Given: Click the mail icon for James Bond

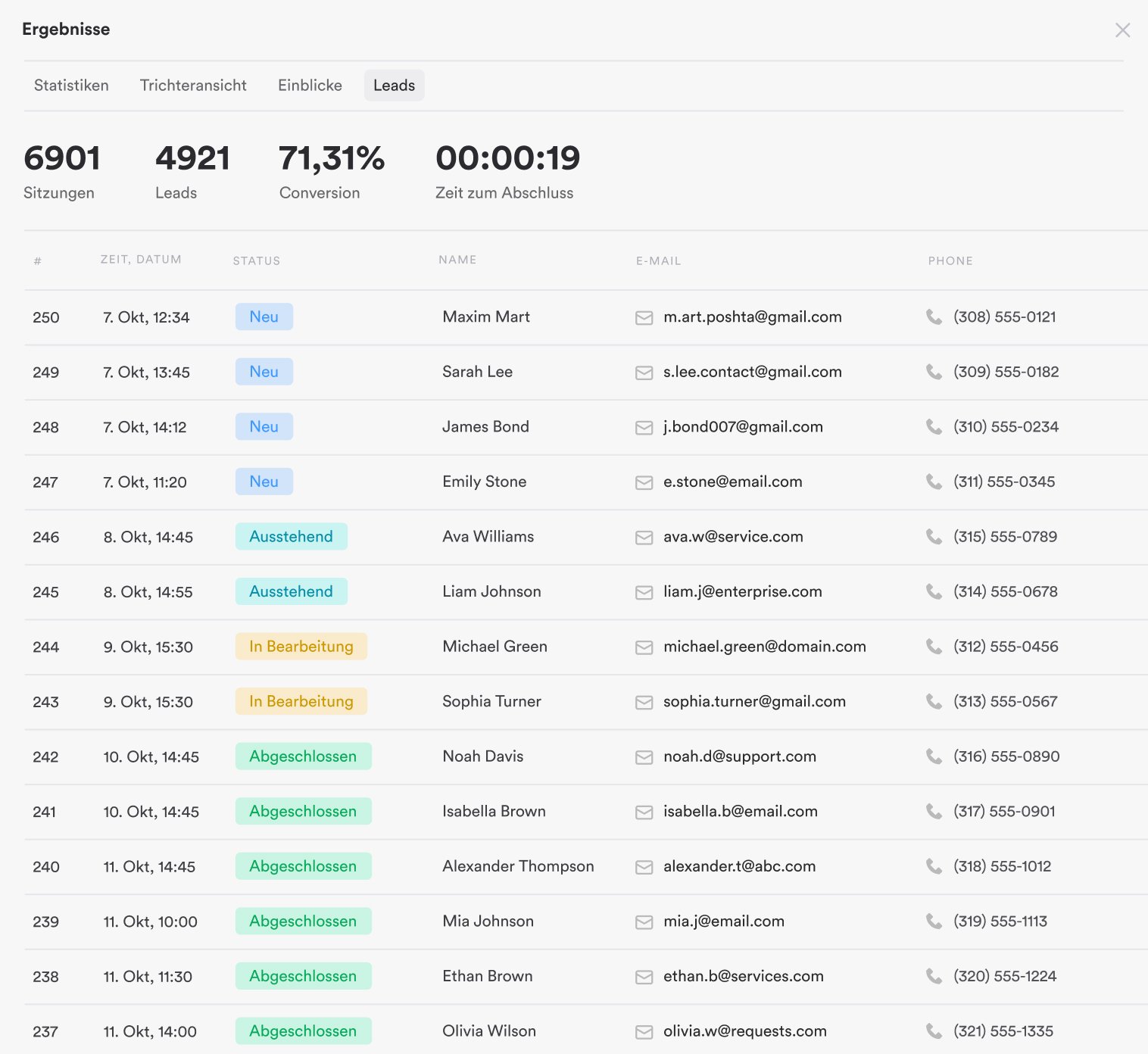Looking at the screenshot, I should point(644,428).
